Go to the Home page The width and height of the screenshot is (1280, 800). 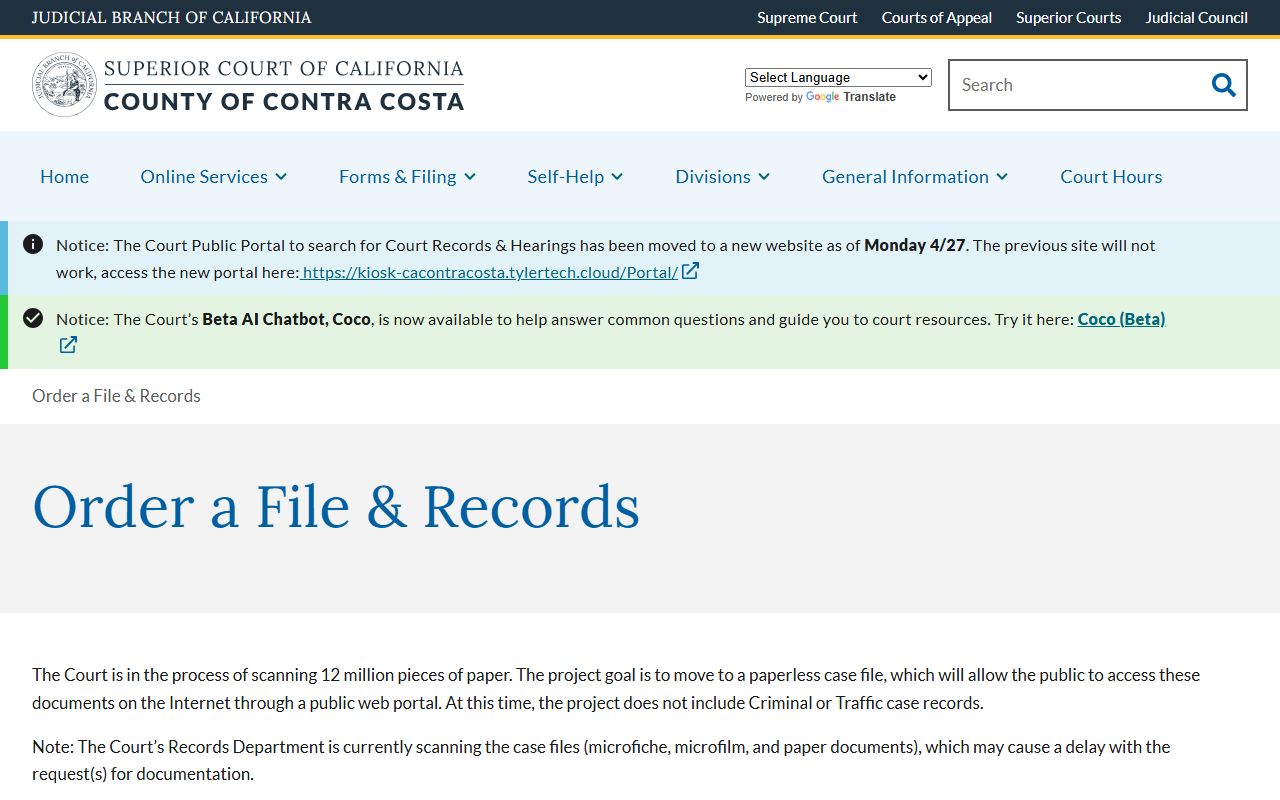coord(64,176)
